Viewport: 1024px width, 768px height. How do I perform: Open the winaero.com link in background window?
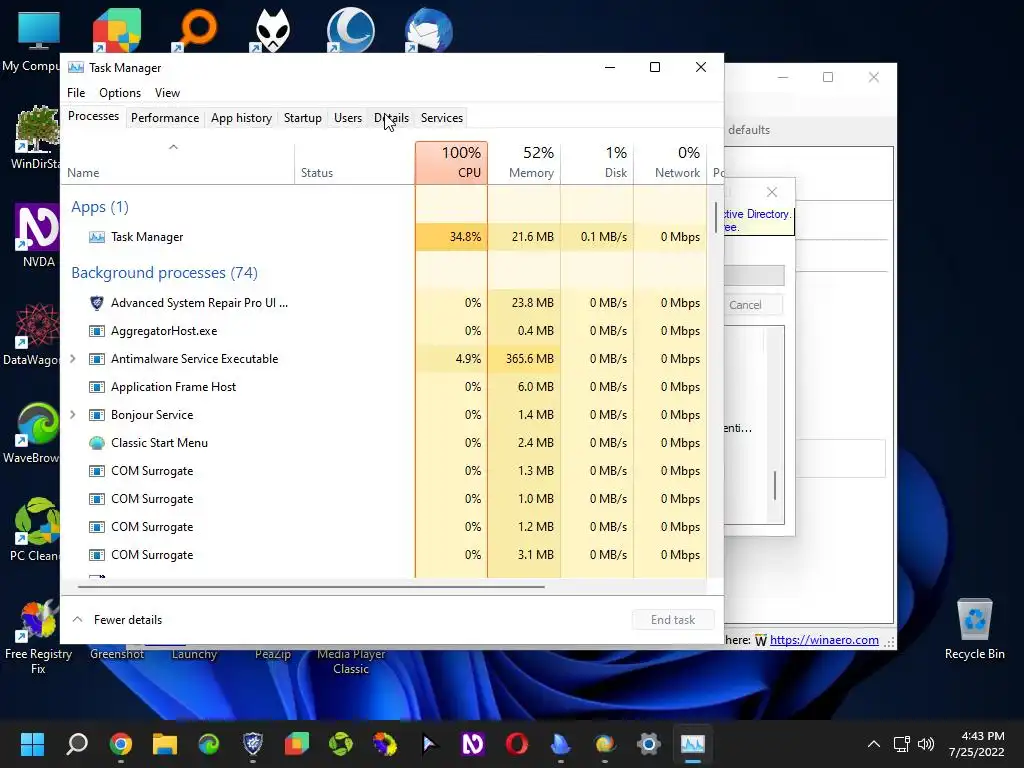click(x=824, y=640)
